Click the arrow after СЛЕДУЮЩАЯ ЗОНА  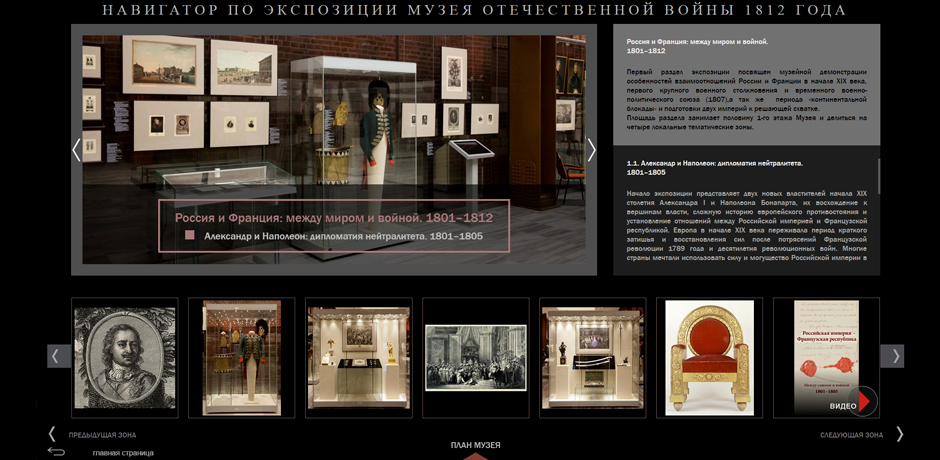tap(899, 434)
